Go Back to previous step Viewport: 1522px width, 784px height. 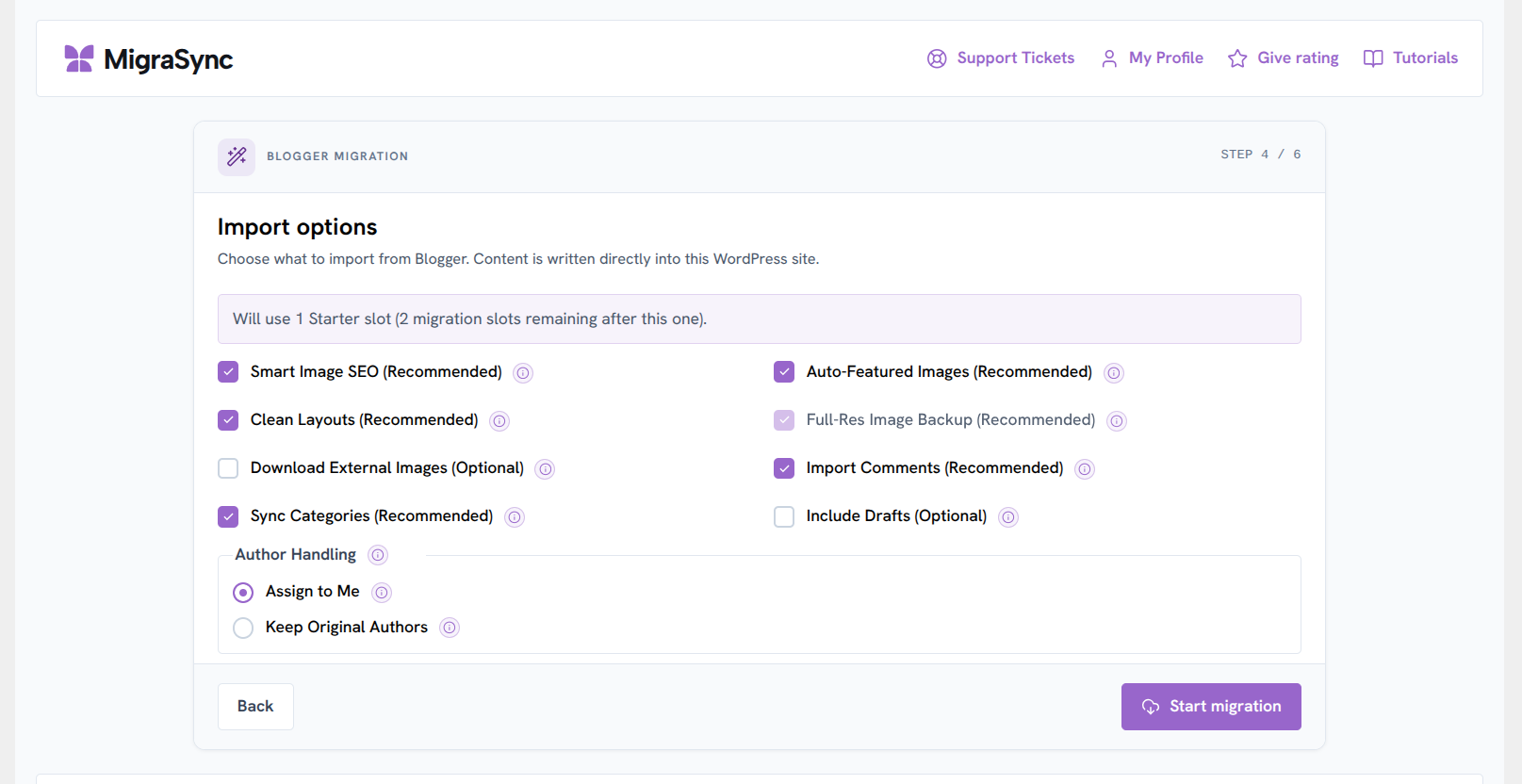(255, 707)
